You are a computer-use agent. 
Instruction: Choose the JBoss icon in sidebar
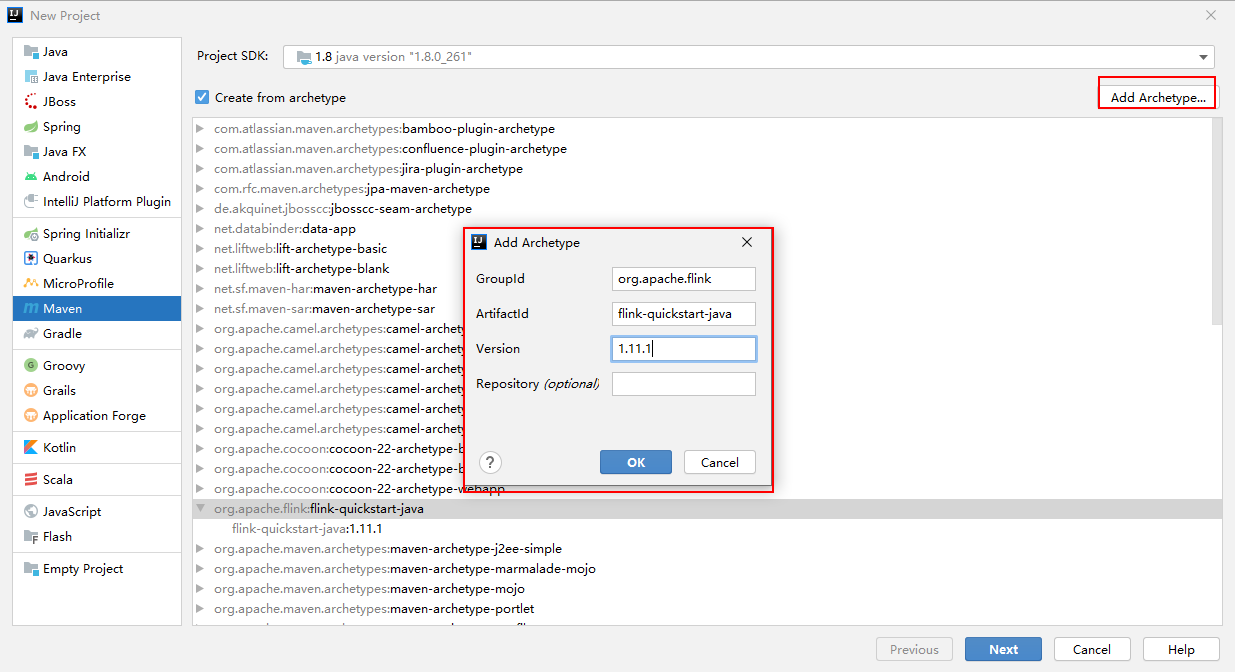point(31,102)
